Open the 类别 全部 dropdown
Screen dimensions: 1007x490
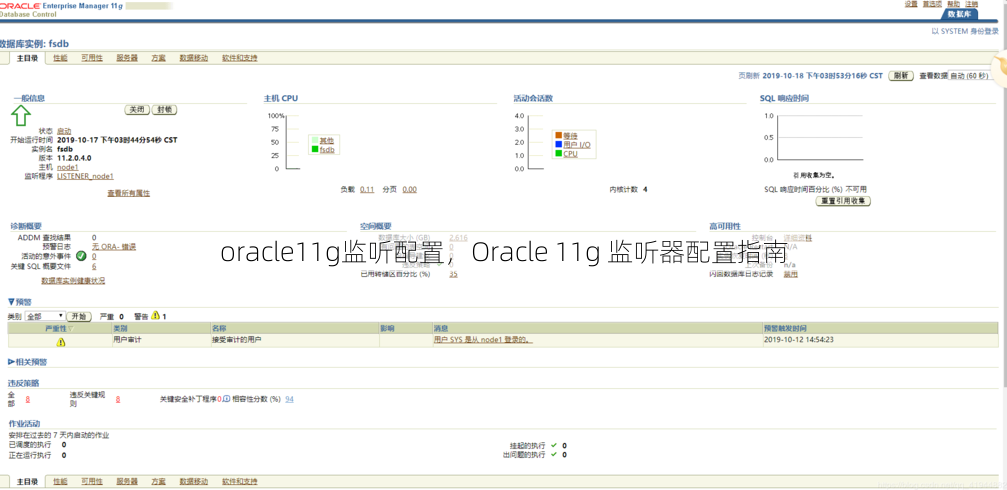pos(45,316)
